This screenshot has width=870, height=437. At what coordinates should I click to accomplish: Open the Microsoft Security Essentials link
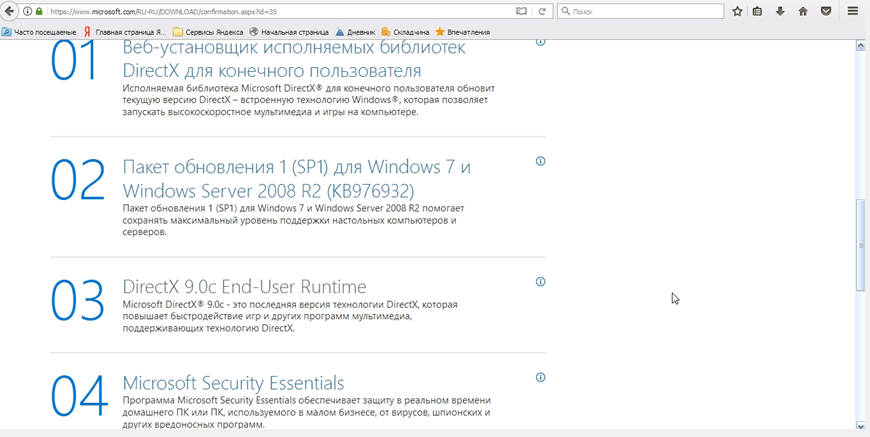[233, 383]
